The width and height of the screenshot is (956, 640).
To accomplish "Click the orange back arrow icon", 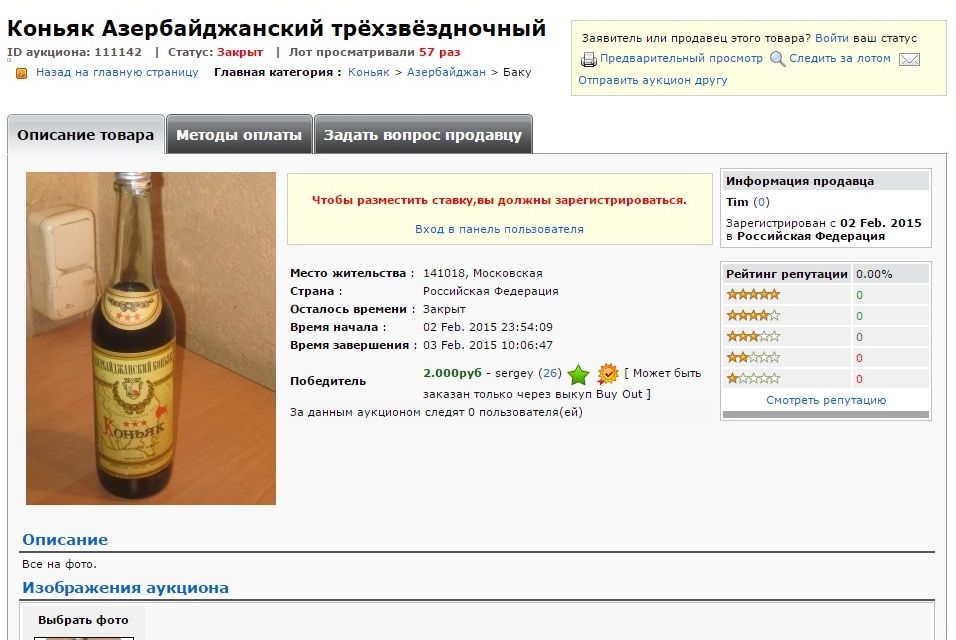I will coord(21,74).
